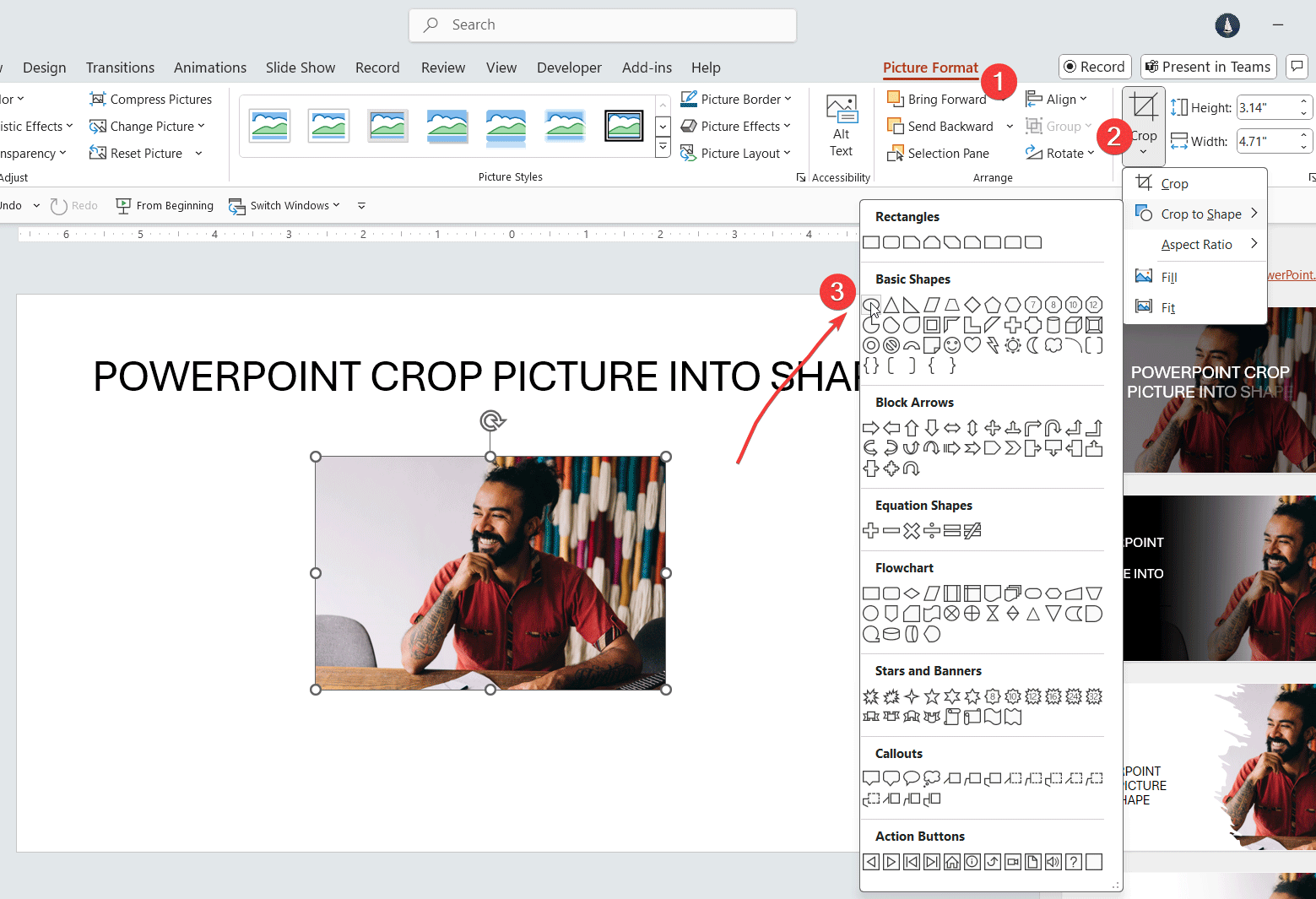
Task: Select the Heart shape in Basic Shapes
Action: click(x=972, y=345)
